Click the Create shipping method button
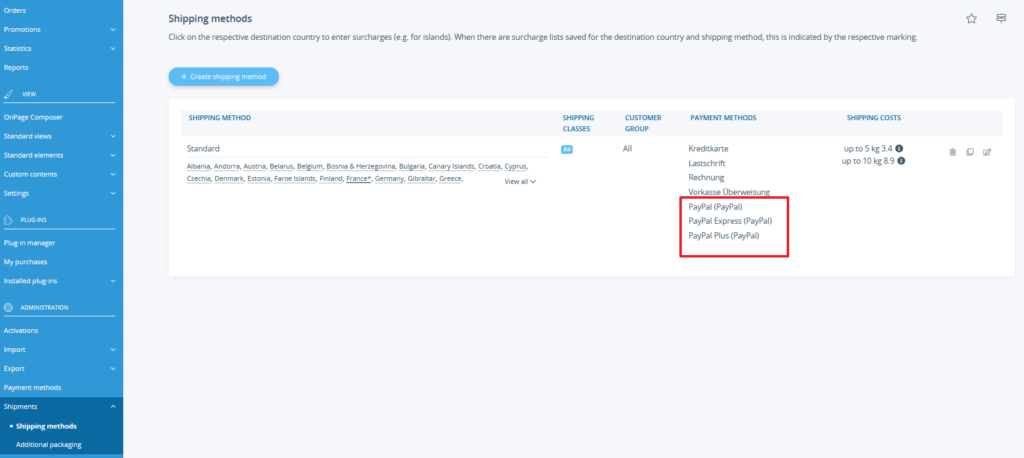This screenshot has height=458, width=1024. point(223,76)
